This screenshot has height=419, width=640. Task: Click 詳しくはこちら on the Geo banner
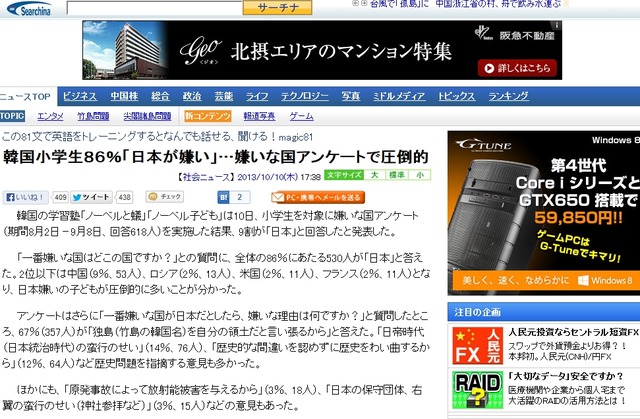coord(517,68)
